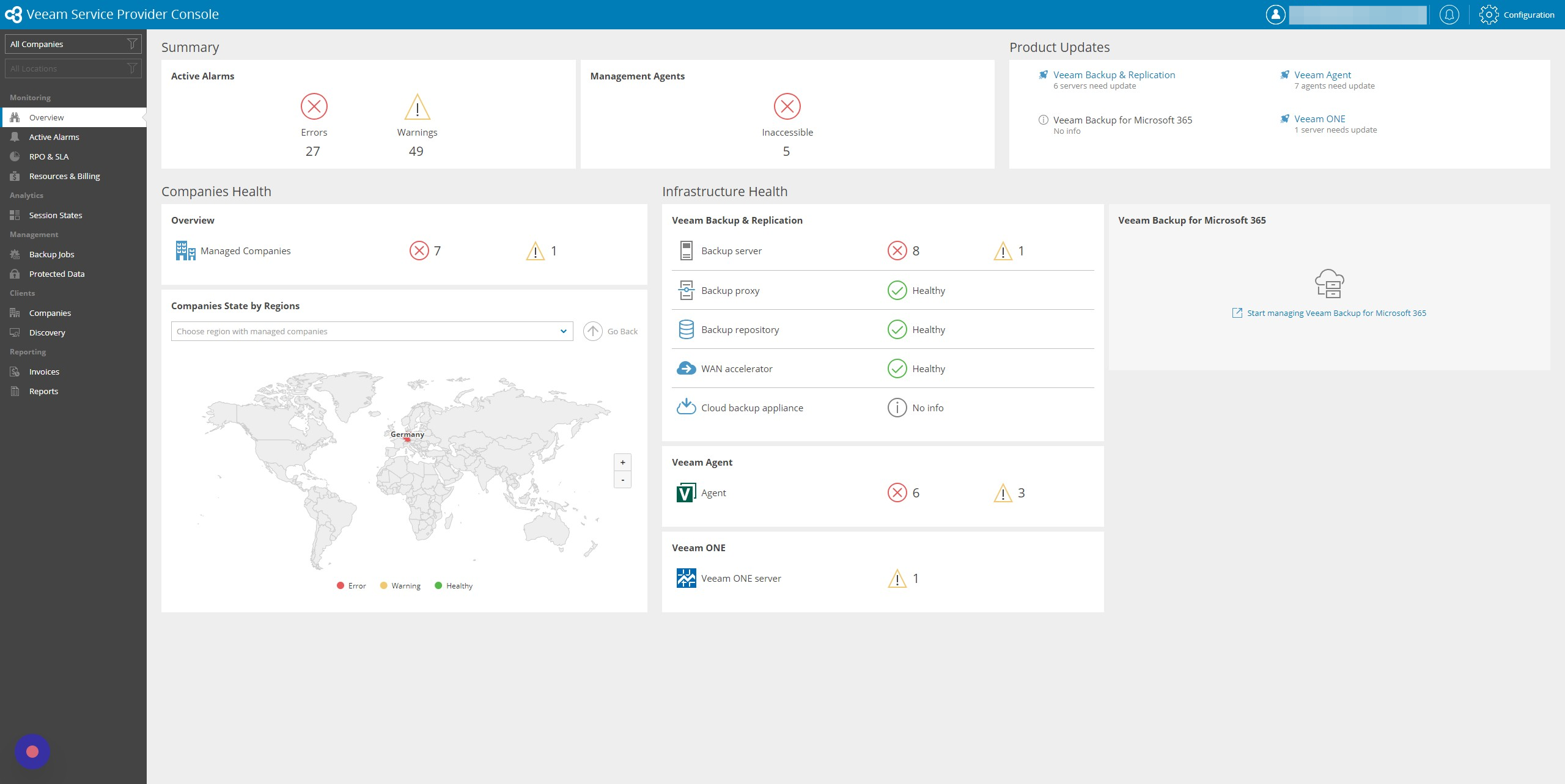Click Veeam Backup for Microsoft 365 No info
Viewport: 1565px width, 784px height.
pos(1067,131)
